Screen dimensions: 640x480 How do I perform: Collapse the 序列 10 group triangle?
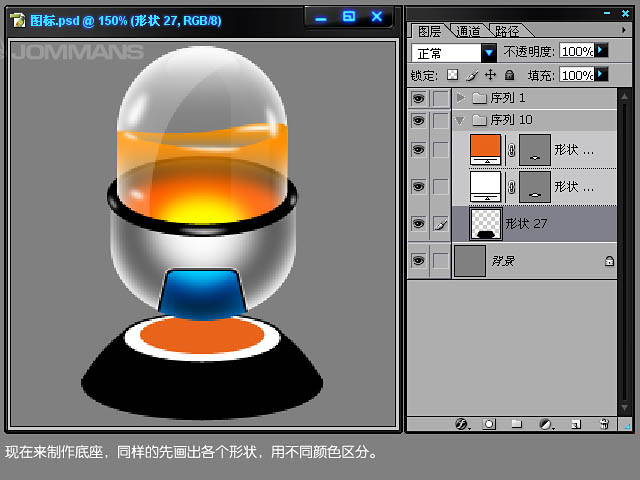click(460, 120)
